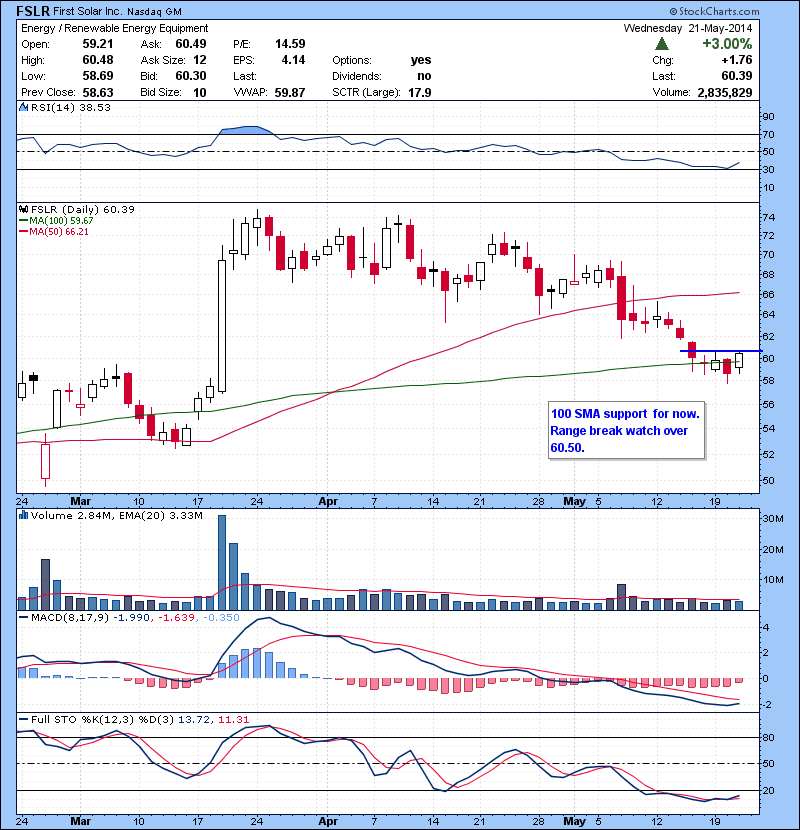Click the SCTR (Large) value 17.9
Viewport: 800px width, 830px height.
420,93
